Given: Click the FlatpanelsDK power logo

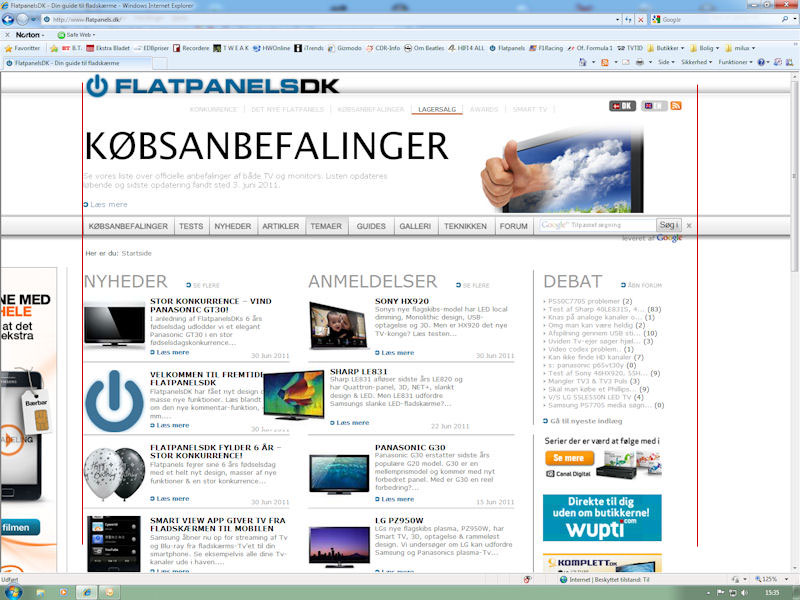Looking at the screenshot, I should 97,87.
